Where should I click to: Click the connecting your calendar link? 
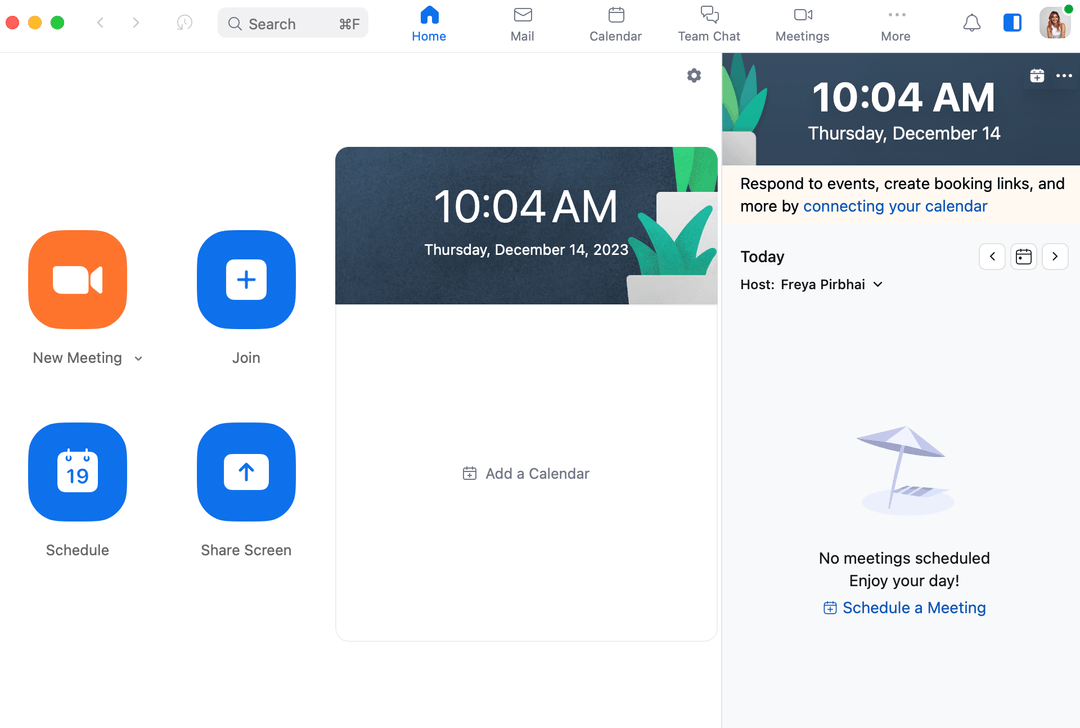pos(895,206)
